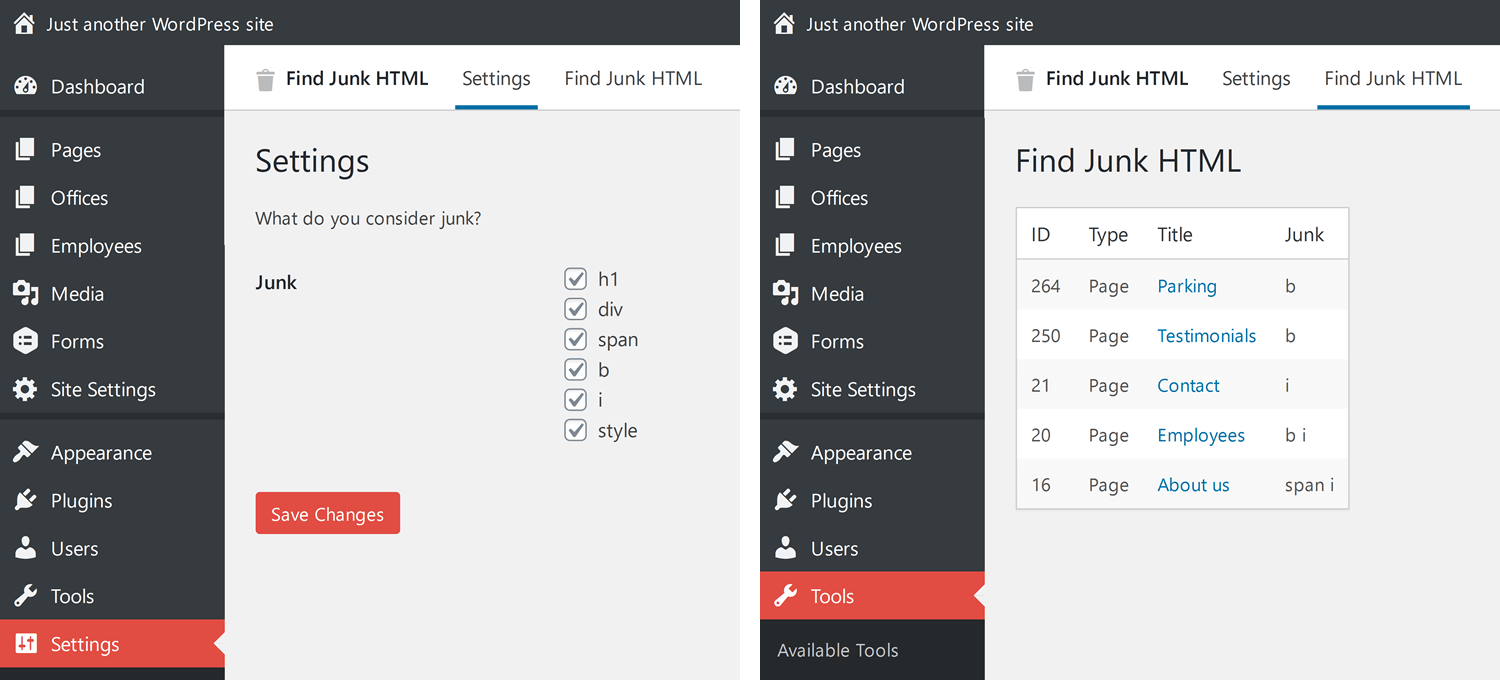The height and width of the screenshot is (680, 1500).
Task: Click Dashboard gauge icon in left sidebar
Action: 25,86
